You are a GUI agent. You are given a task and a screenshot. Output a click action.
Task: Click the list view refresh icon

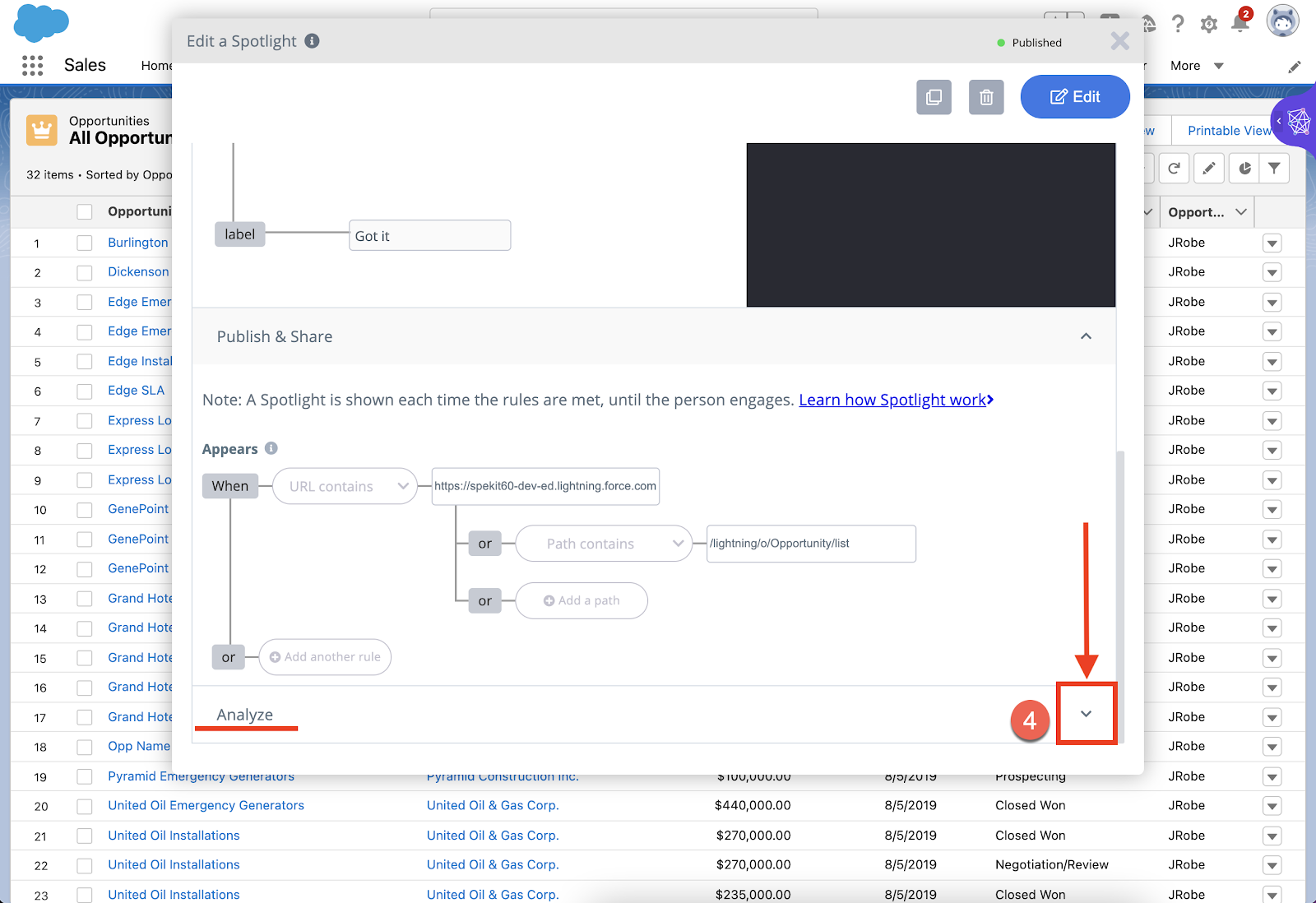[x=1174, y=169]
